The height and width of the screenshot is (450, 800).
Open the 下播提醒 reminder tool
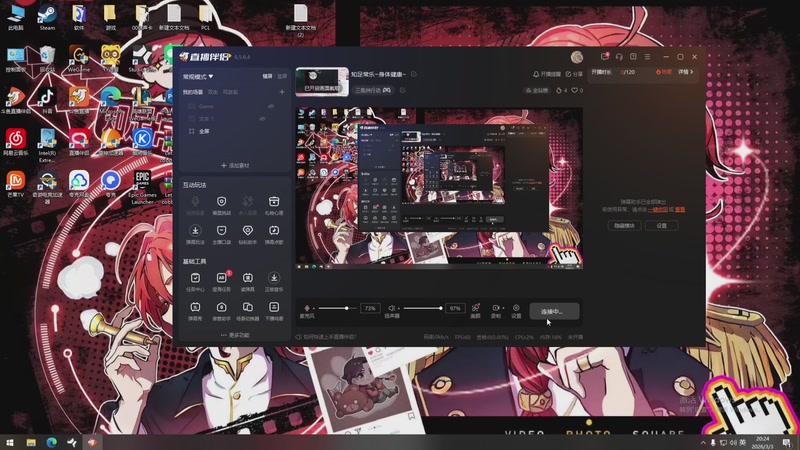tap(274, 310)
